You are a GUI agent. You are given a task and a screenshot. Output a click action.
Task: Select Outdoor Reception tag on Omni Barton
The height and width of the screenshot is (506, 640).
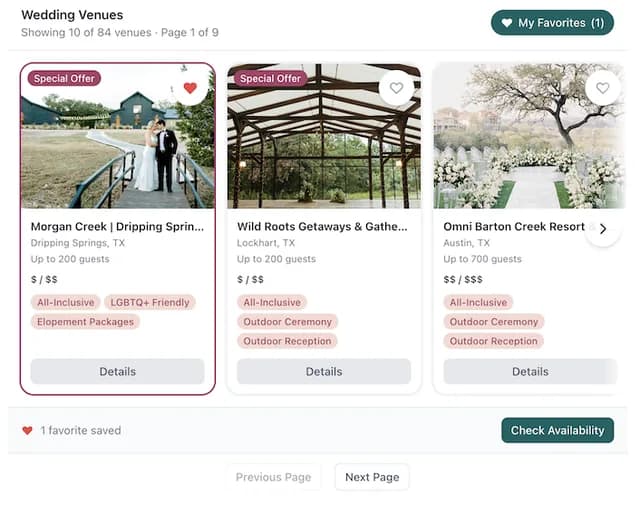(493, 341)
